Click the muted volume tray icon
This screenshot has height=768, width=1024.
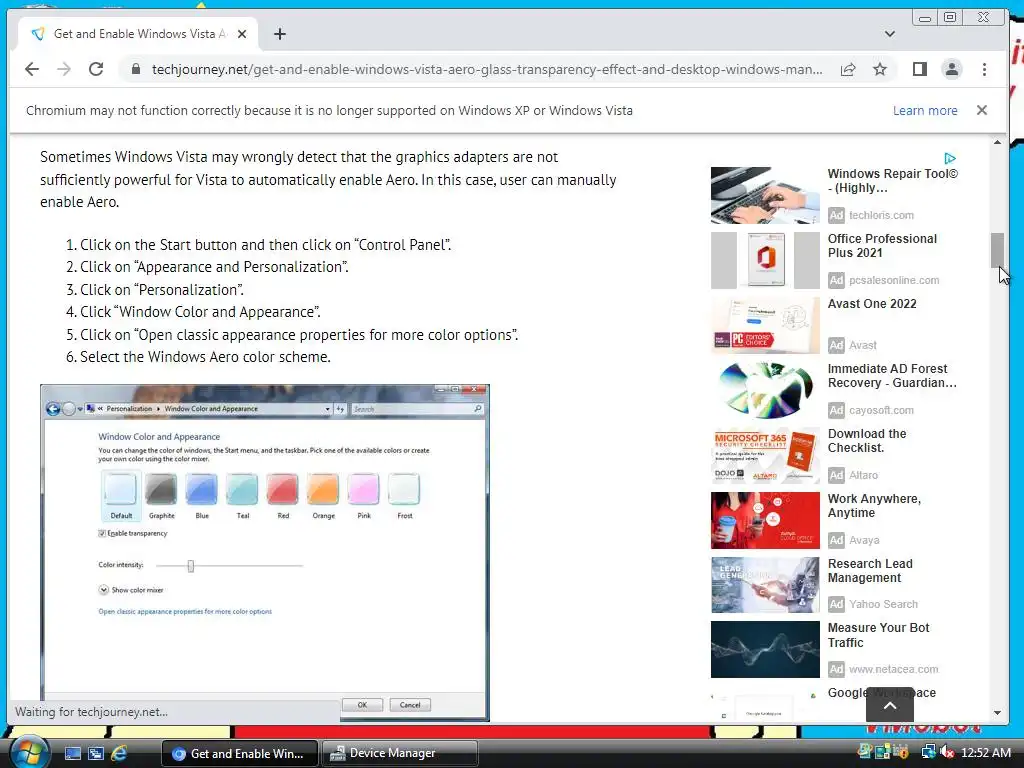click(947, 752)
